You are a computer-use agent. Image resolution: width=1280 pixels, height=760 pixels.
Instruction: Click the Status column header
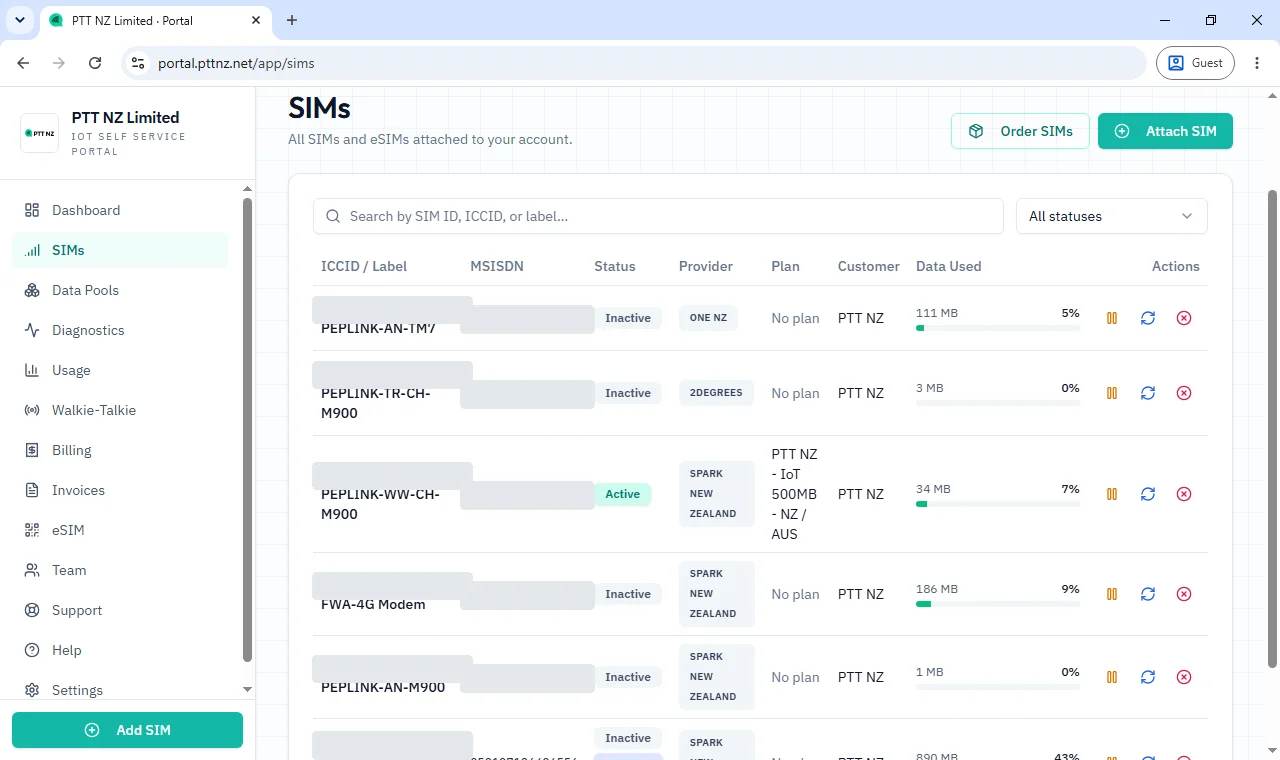[x=615, y=266]
